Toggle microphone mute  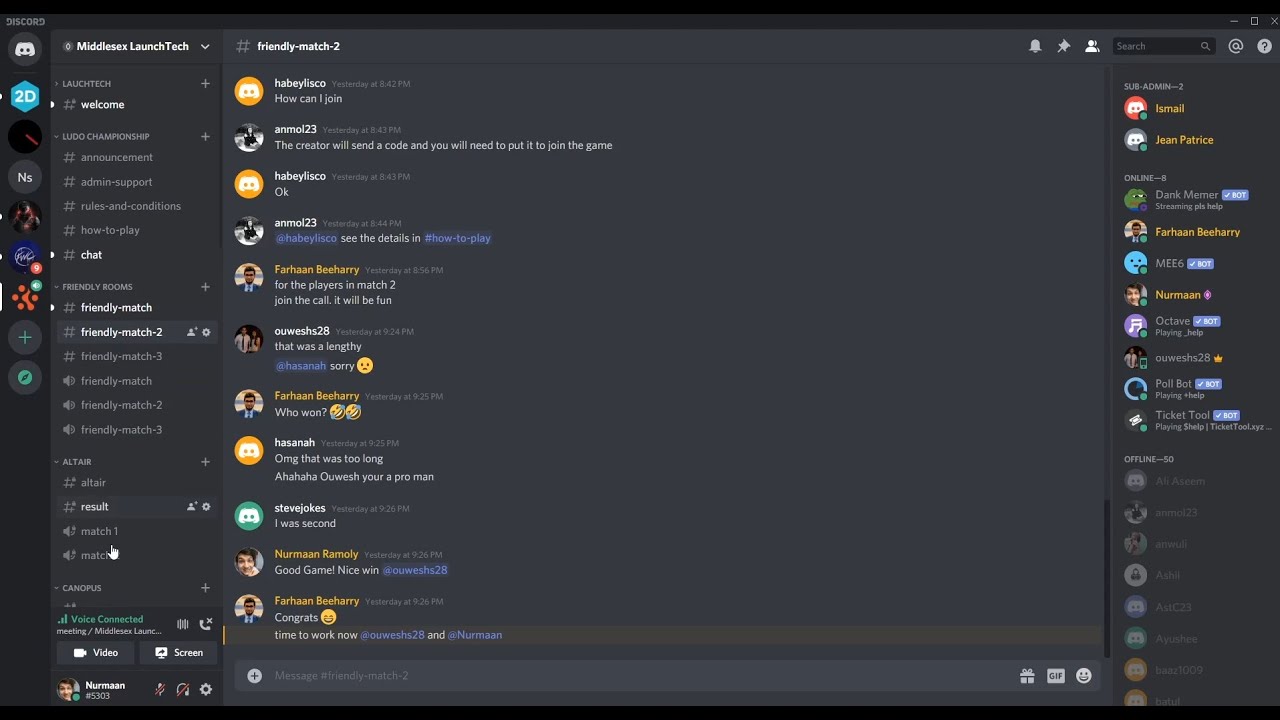160,689
